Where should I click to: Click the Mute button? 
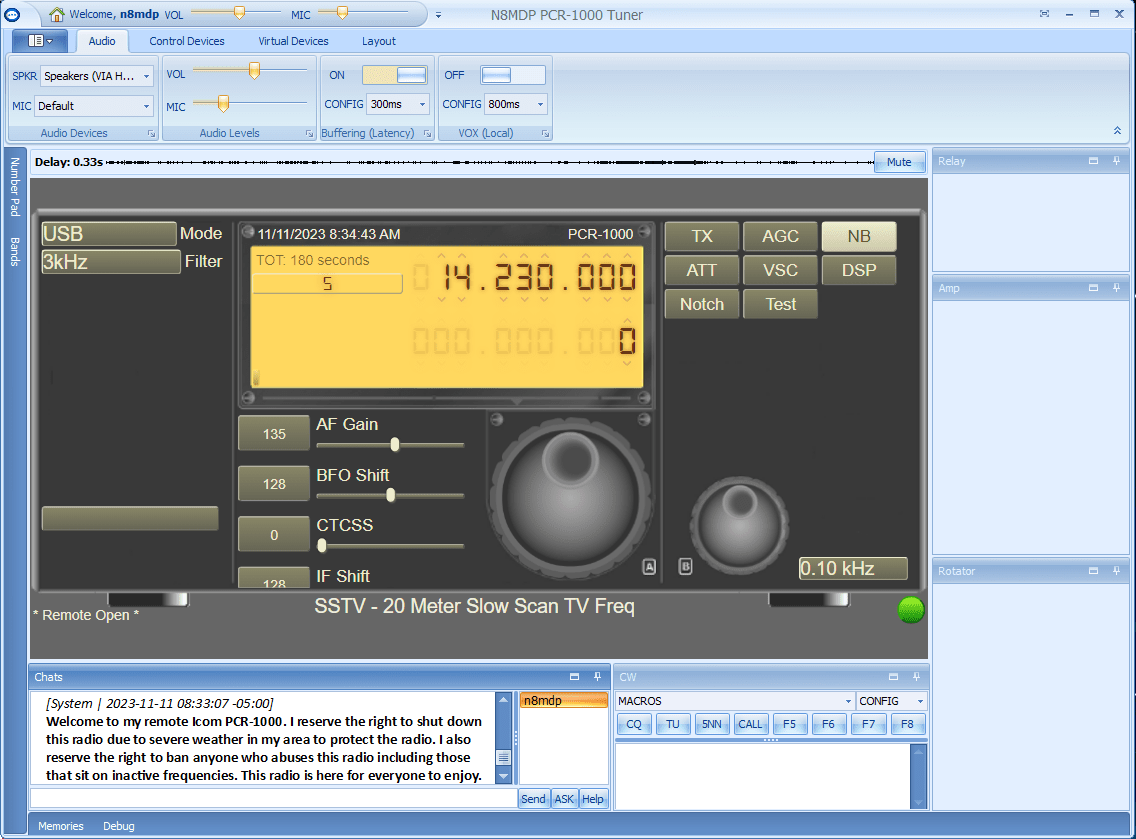[x=899, y=162]
